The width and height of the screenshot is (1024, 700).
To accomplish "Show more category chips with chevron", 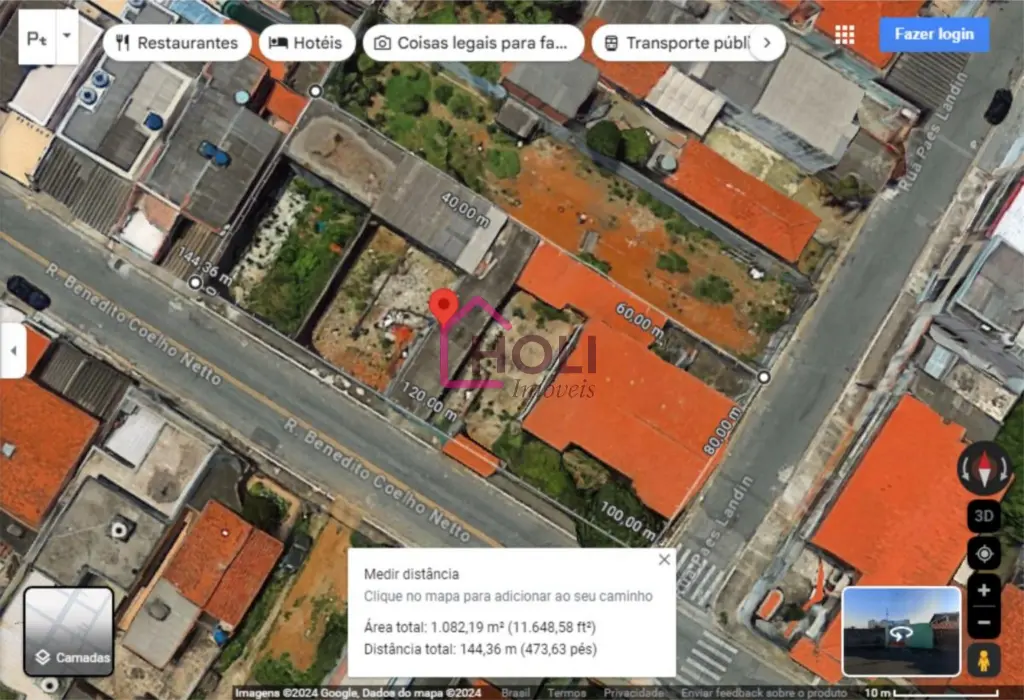I will click(x=767, y=43).
